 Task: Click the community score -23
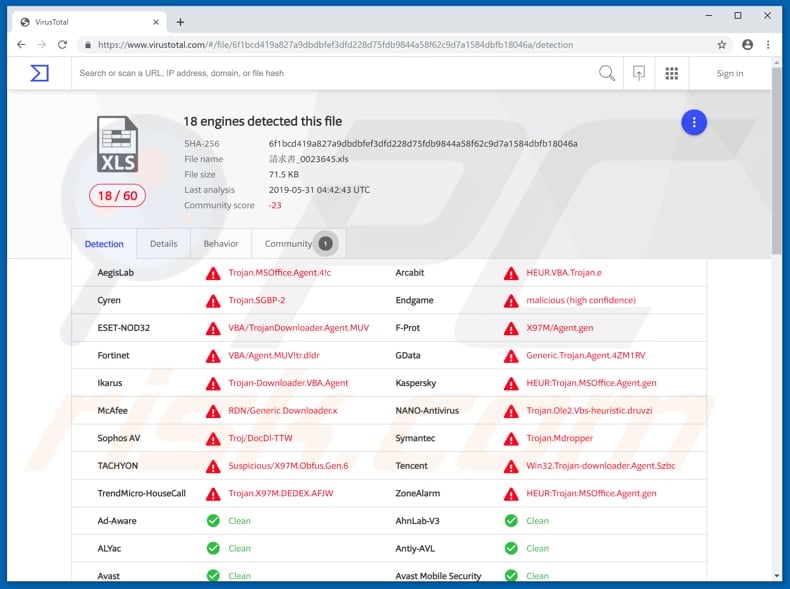click(x=275, y=206)
